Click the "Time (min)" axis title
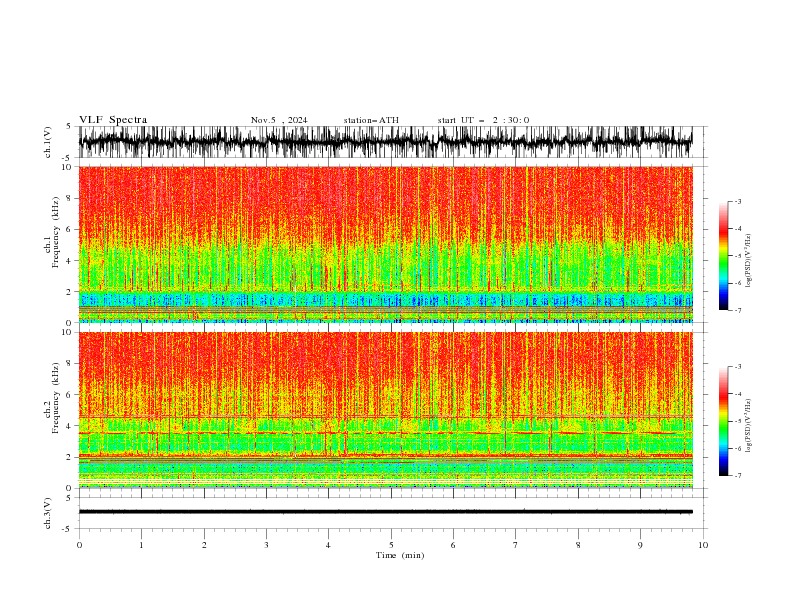 (400, 555)
